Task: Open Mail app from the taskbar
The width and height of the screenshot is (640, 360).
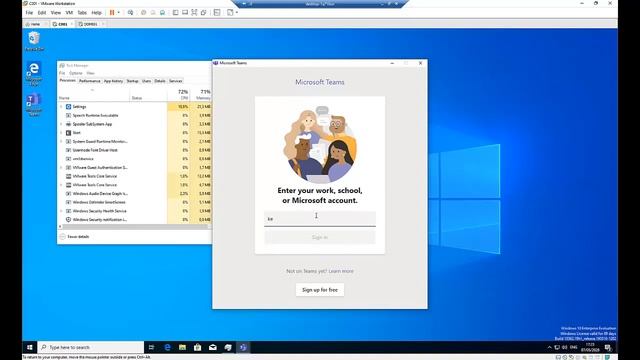Action: tap(213, 347)
